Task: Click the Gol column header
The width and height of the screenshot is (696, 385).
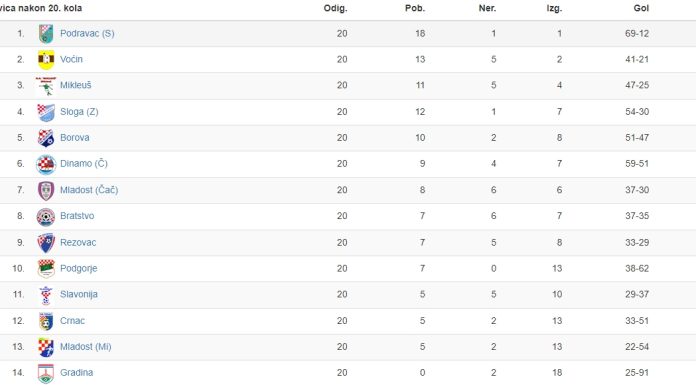Action: (641, 8)
